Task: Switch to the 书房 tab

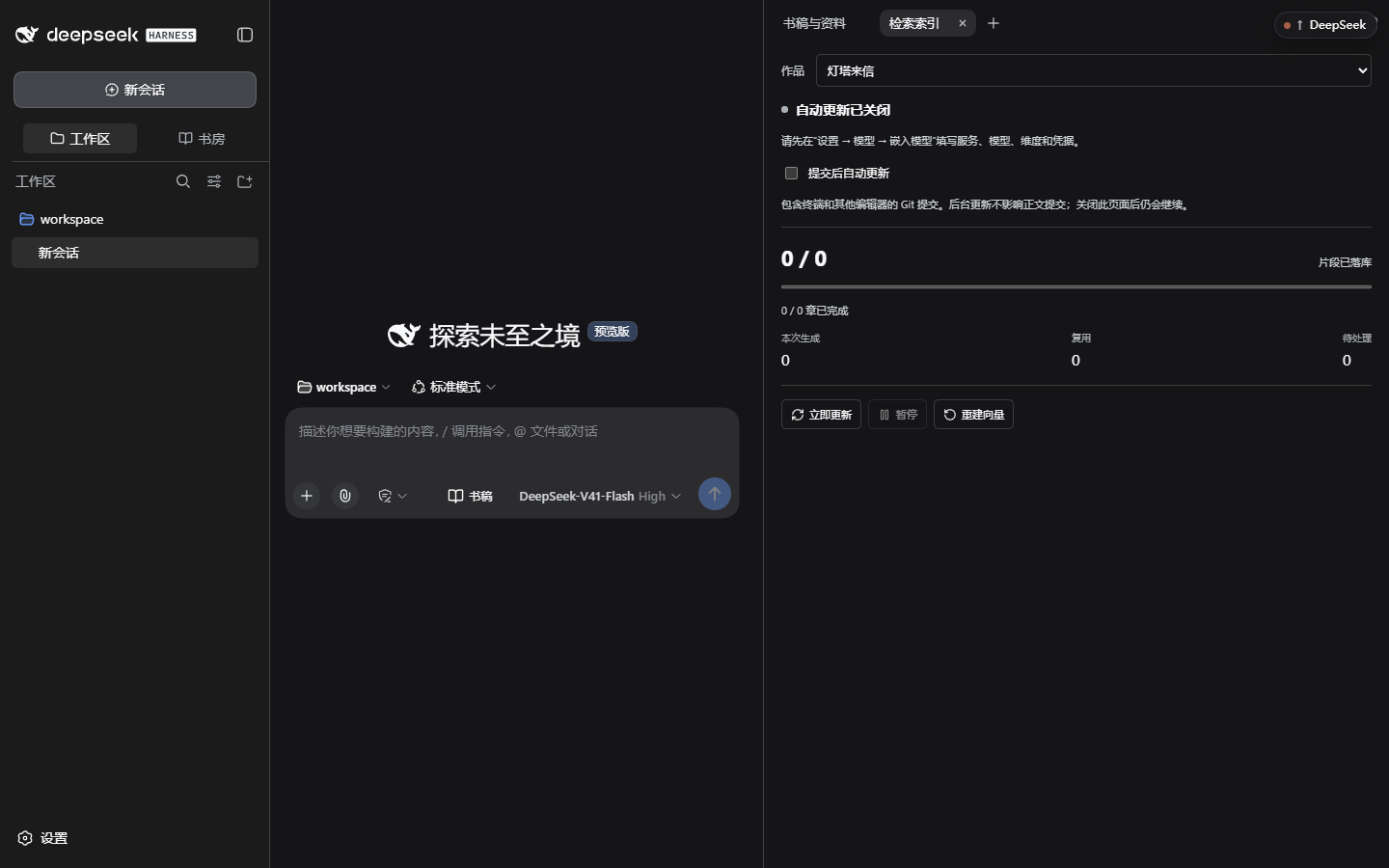Action: point(202,139)
